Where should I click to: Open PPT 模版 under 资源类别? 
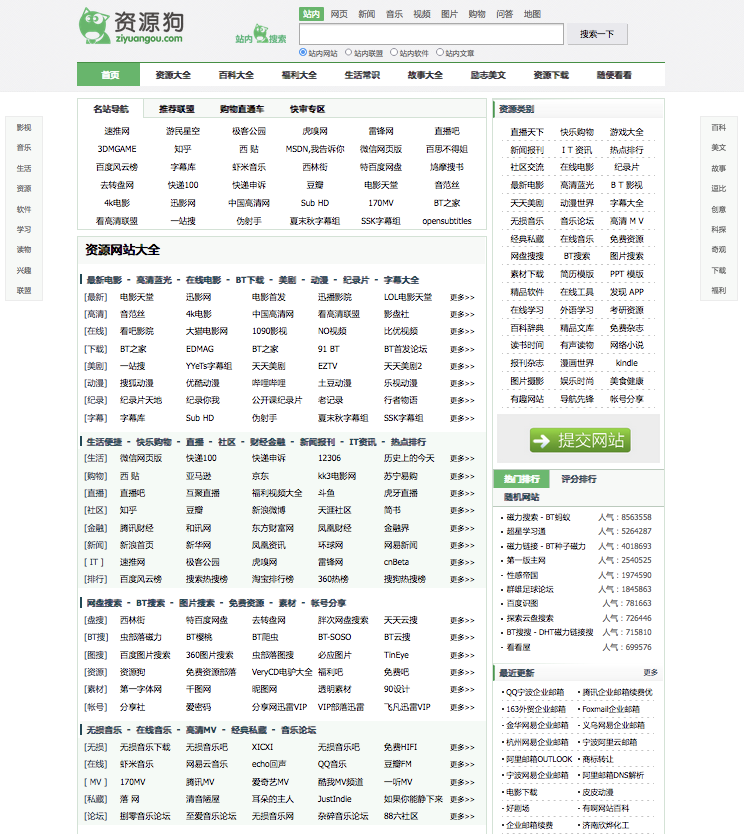(x=626, y=274)
